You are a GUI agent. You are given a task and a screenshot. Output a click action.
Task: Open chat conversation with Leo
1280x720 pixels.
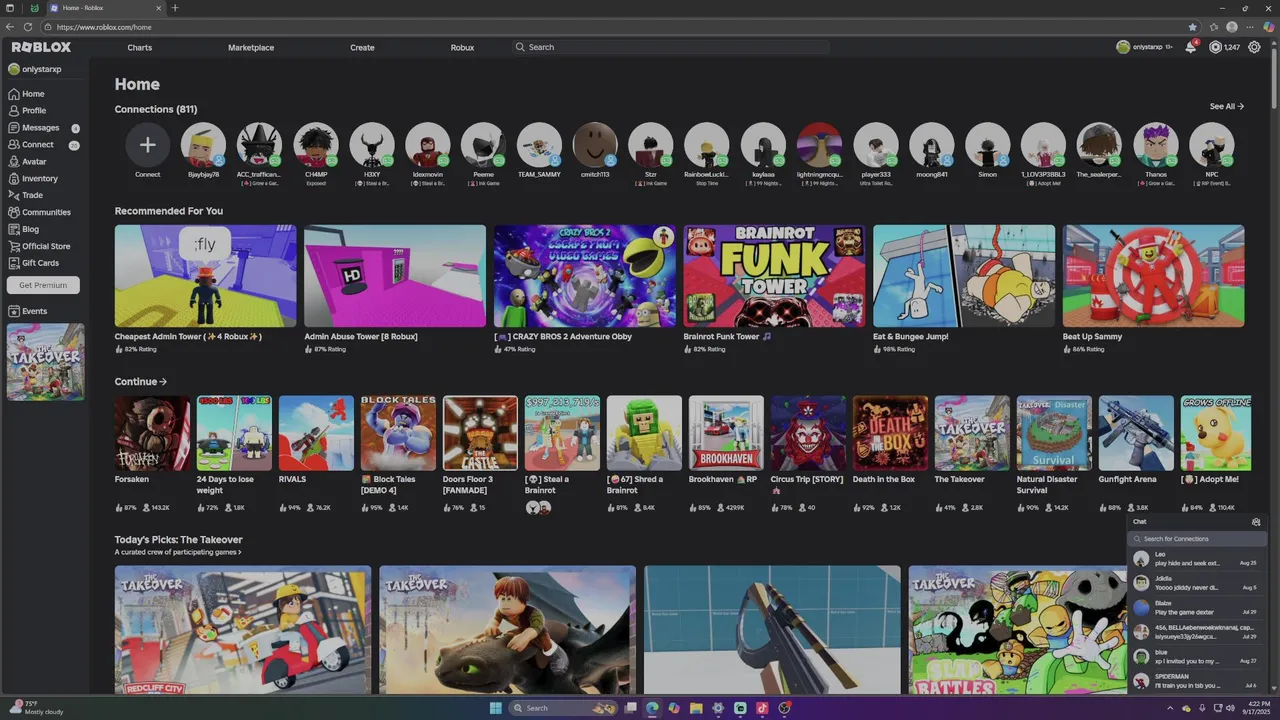pos(1197,559)
